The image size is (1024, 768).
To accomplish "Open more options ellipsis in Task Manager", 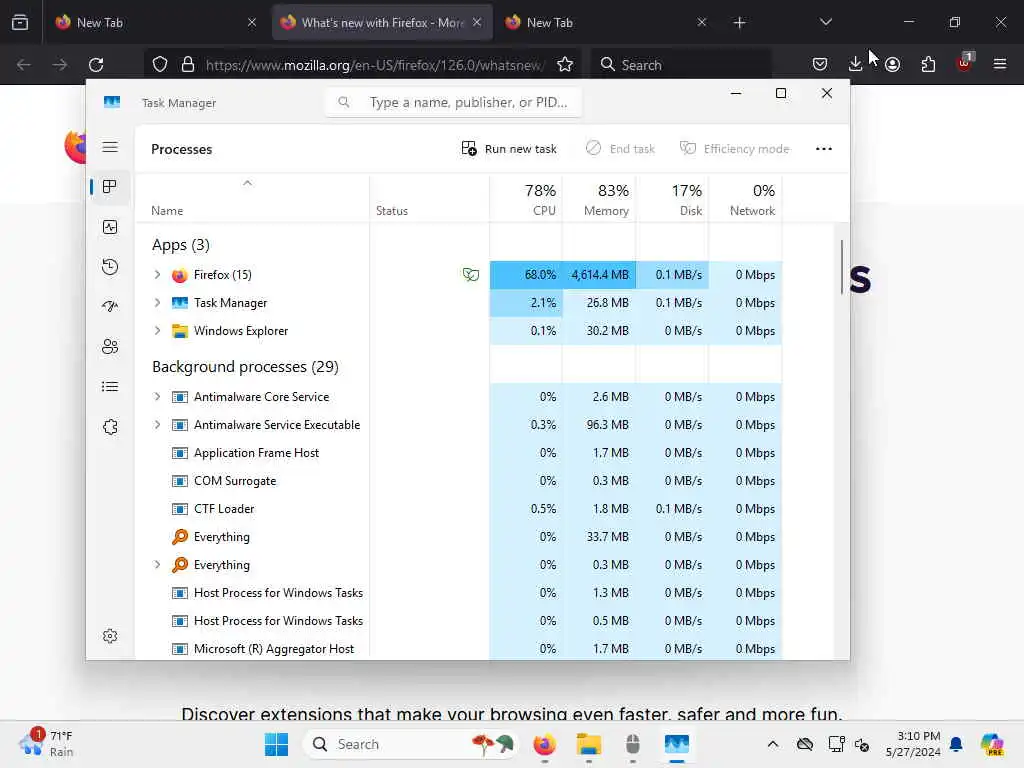I will point(824,149).
